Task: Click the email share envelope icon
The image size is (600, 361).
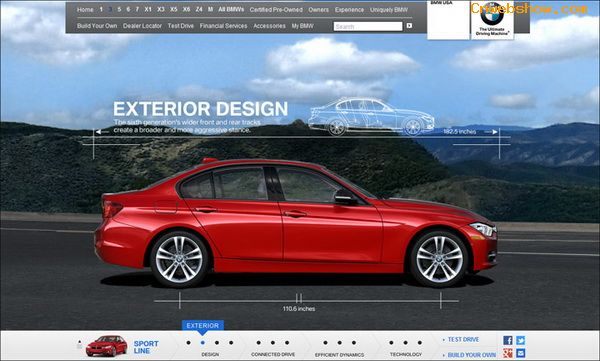Action: (x=520, y=353)
